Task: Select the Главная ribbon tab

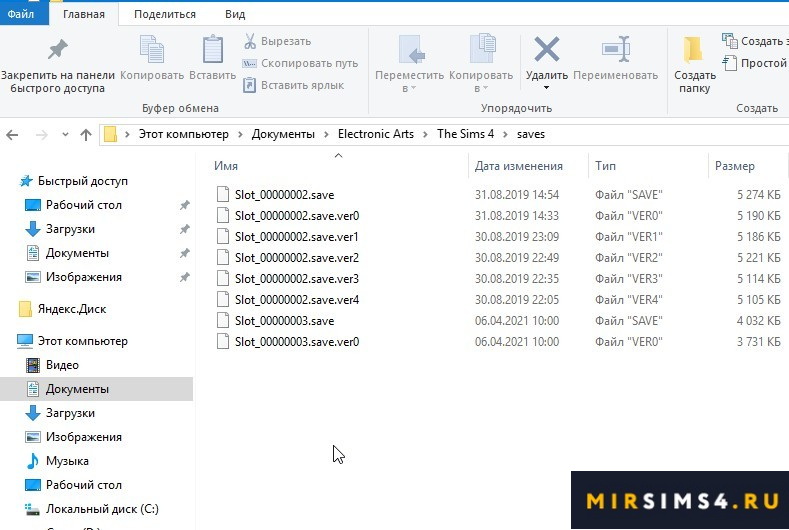Action: tap(84, 14)
